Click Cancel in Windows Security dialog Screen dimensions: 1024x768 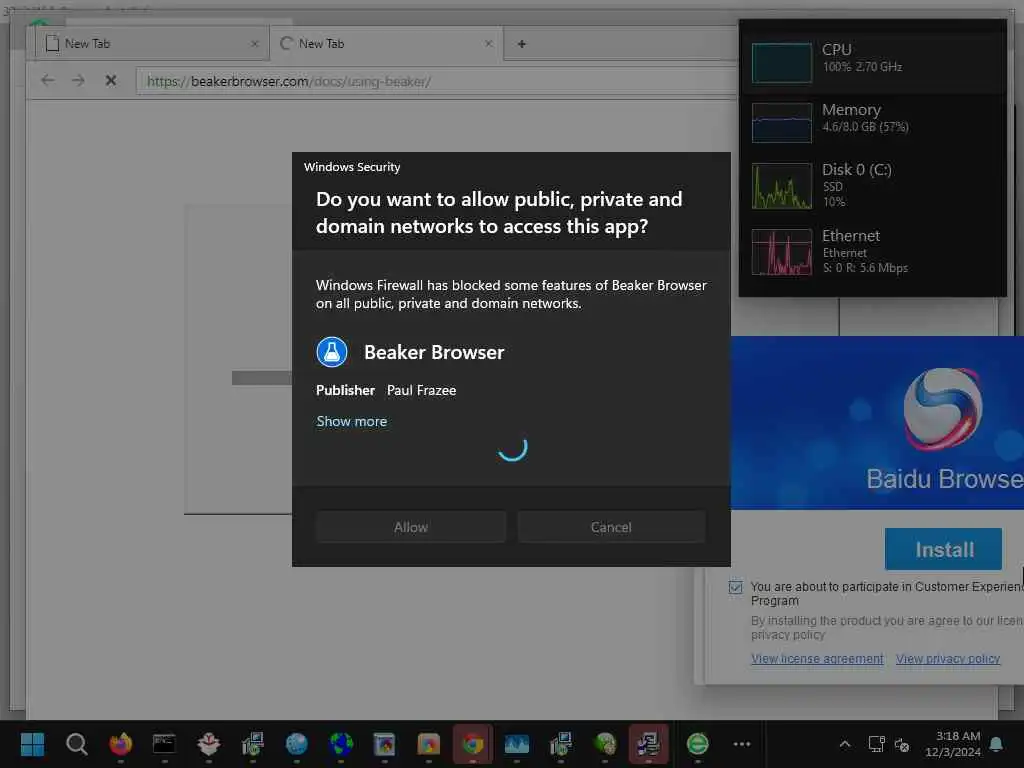tap(611, 527)
